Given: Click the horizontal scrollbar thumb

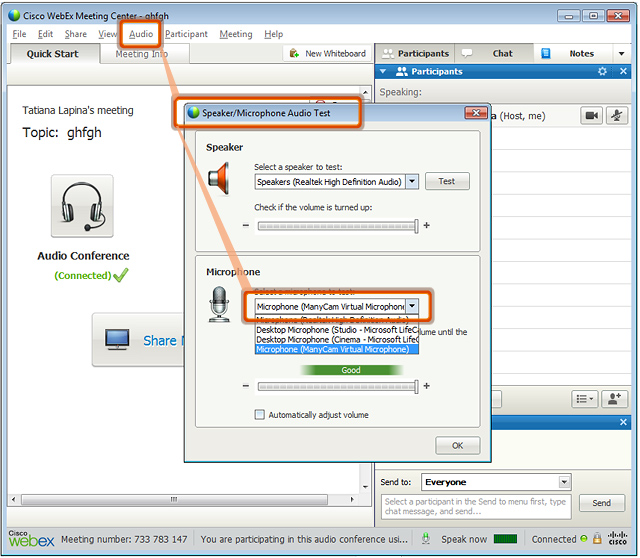Looking at the screenshot, I should pos(174,500).
